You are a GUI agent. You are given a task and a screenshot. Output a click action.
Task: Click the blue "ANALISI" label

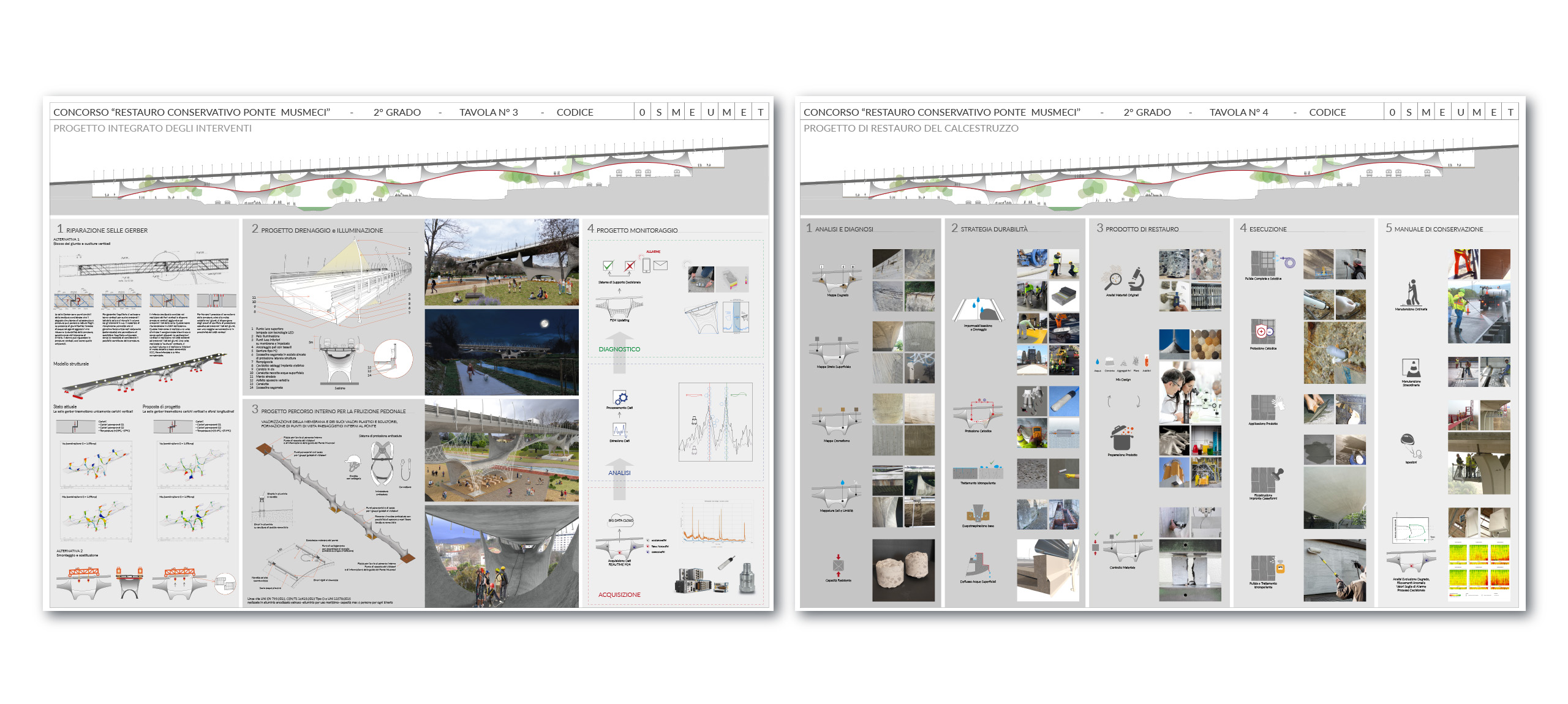[619, 473]
